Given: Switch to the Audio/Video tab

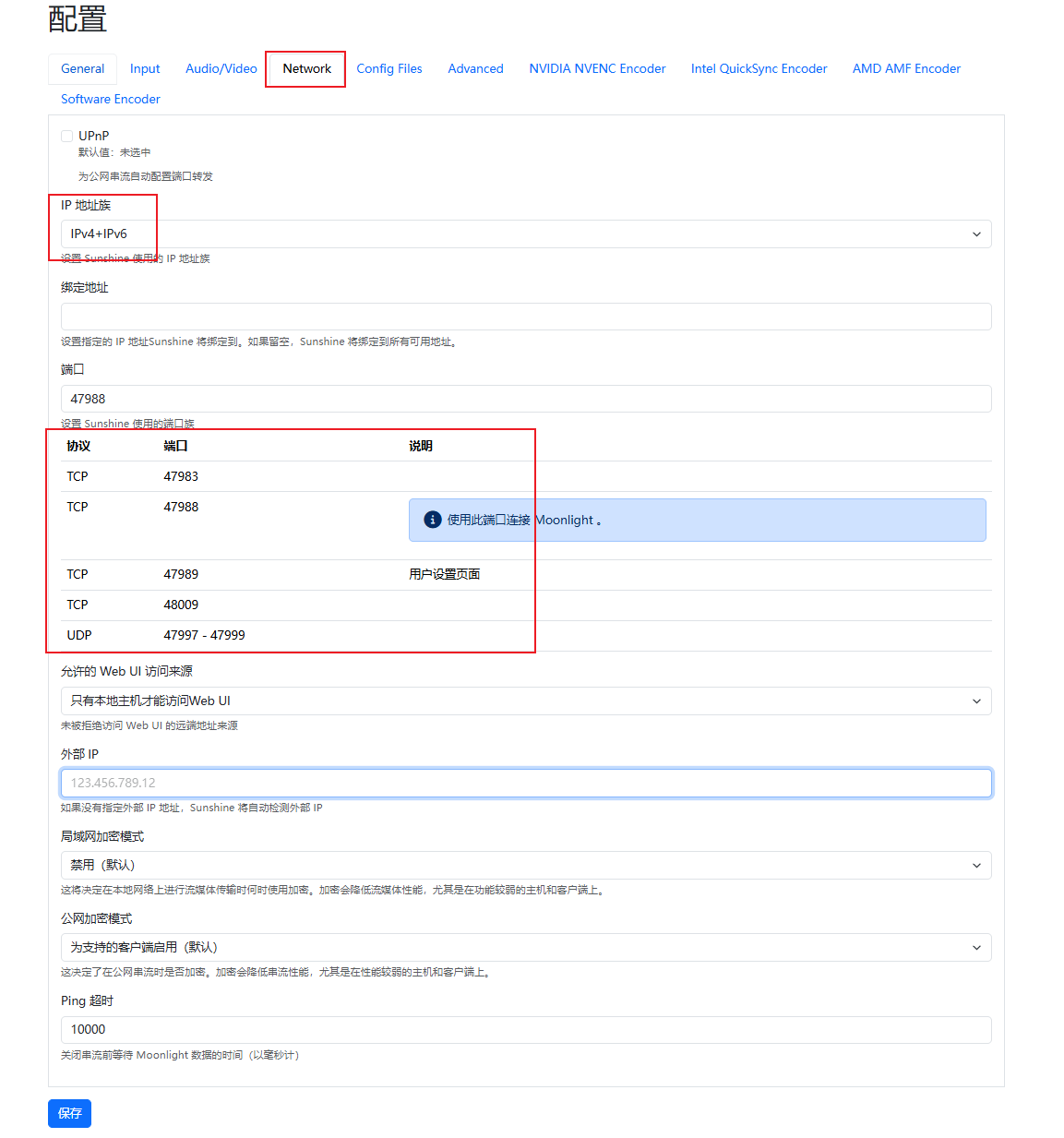Looking at the screenshot, I should point(221,69).
